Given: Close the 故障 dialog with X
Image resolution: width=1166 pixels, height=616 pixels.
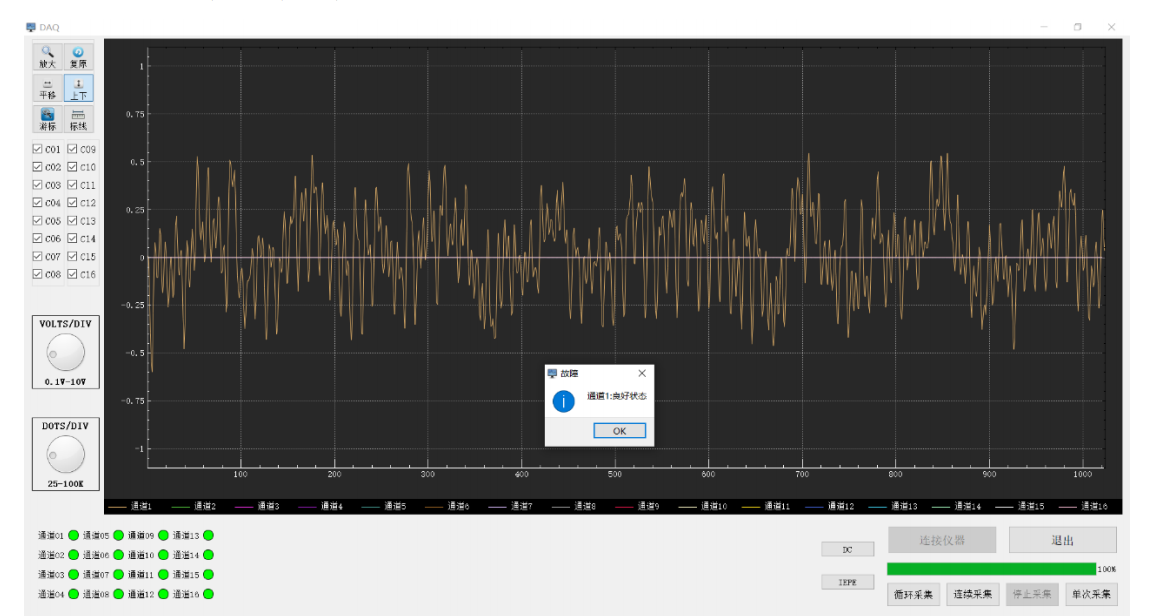Looking at the screenshot, I should [642, 373].
